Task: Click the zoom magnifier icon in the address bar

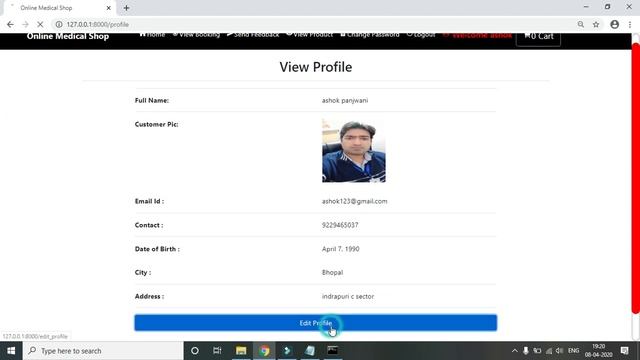Action: click(580, 24)
